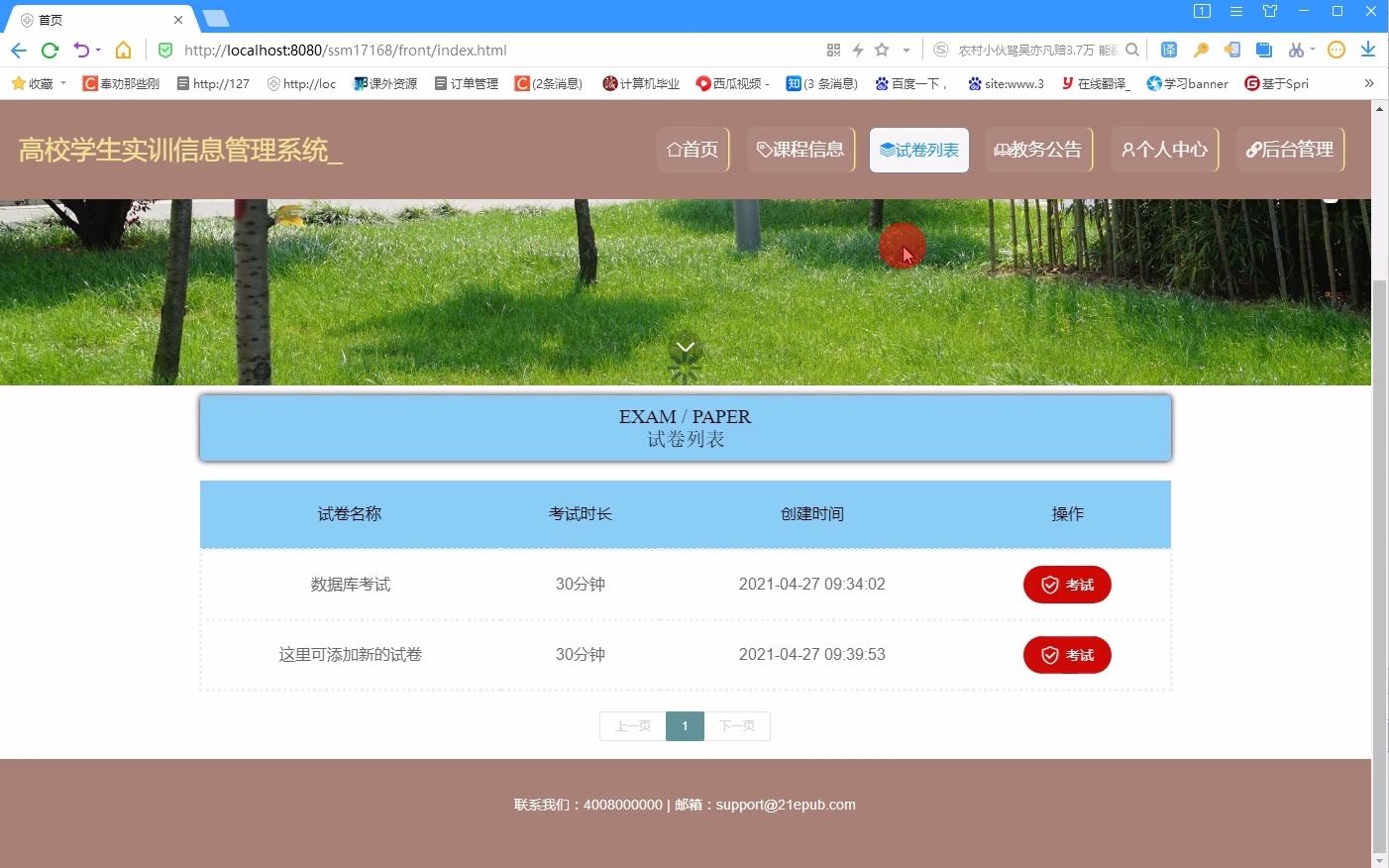The image size is (1389, 868).
Task: Start the 数据库考试 exam with its 考试 button
Action: coord(1067,584)
